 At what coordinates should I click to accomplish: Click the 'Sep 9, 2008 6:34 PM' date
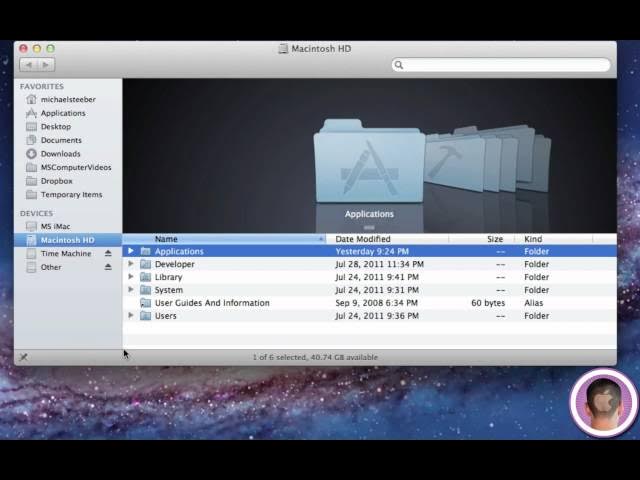point(376,303)
